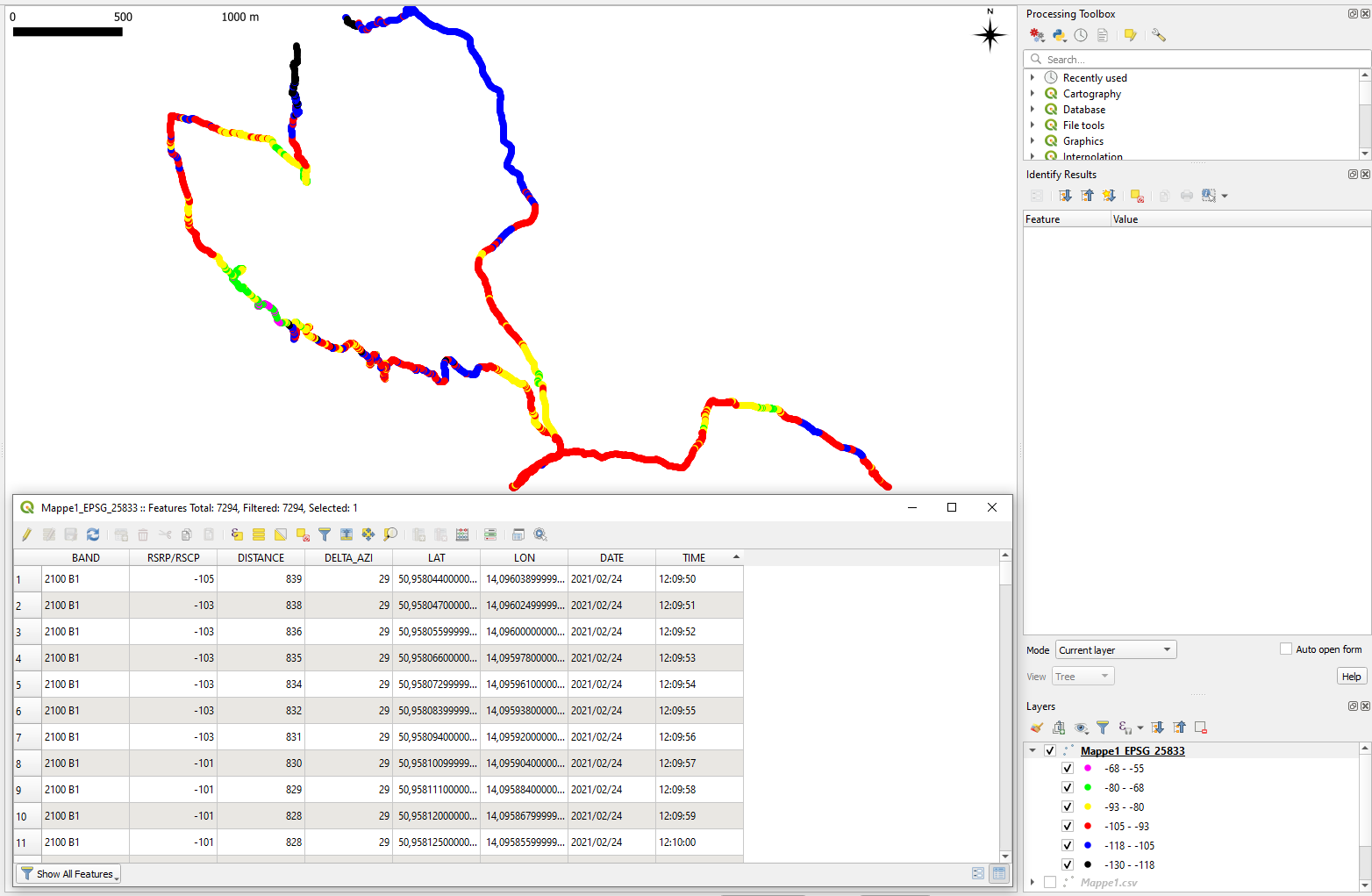Screen dimensions: 1372x896
Task: Expand Recently used in Processing Toolbox
Action: [1033, 77]
